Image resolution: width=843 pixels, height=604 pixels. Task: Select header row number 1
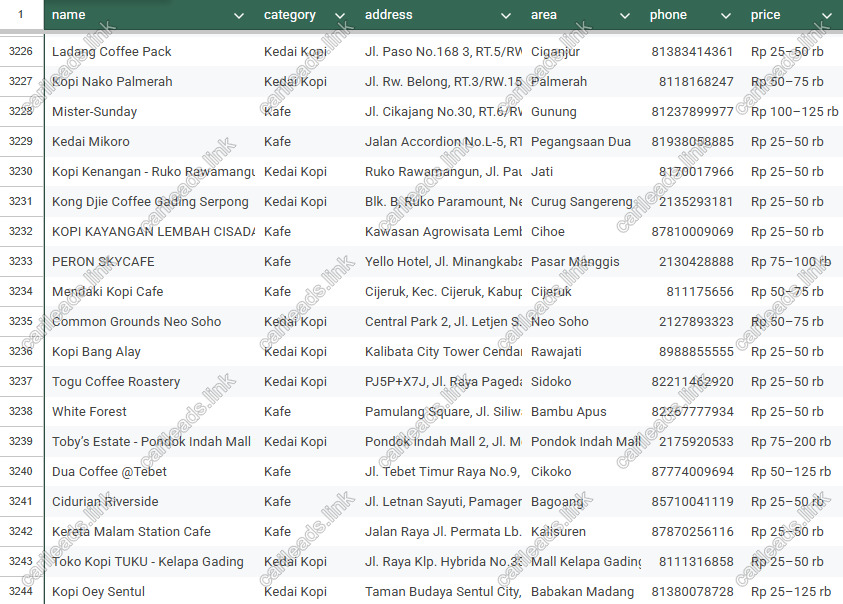(x=22, y=15)
